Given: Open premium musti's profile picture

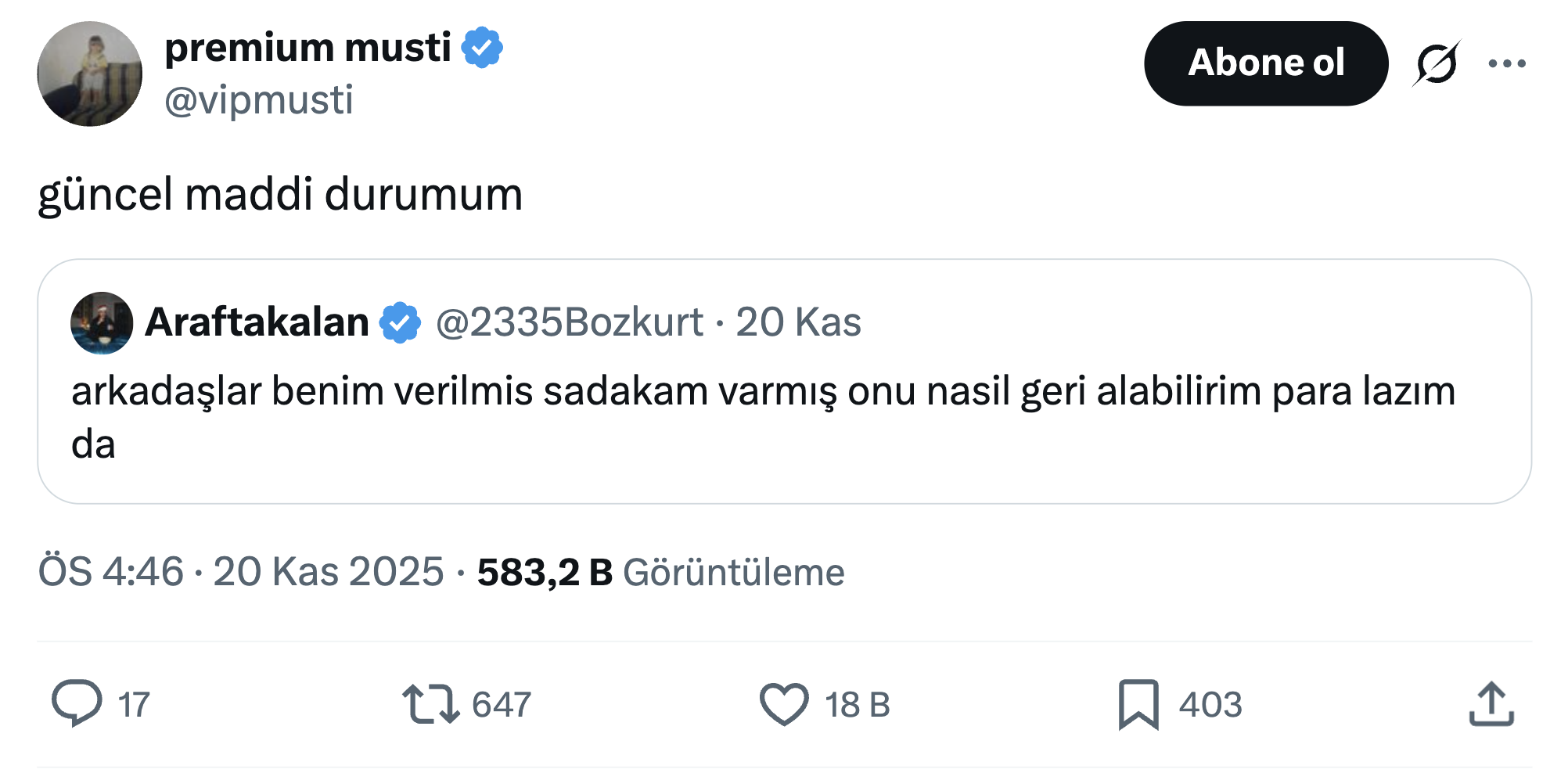Looking at the screenshot, I should click(x=90, y=74).
